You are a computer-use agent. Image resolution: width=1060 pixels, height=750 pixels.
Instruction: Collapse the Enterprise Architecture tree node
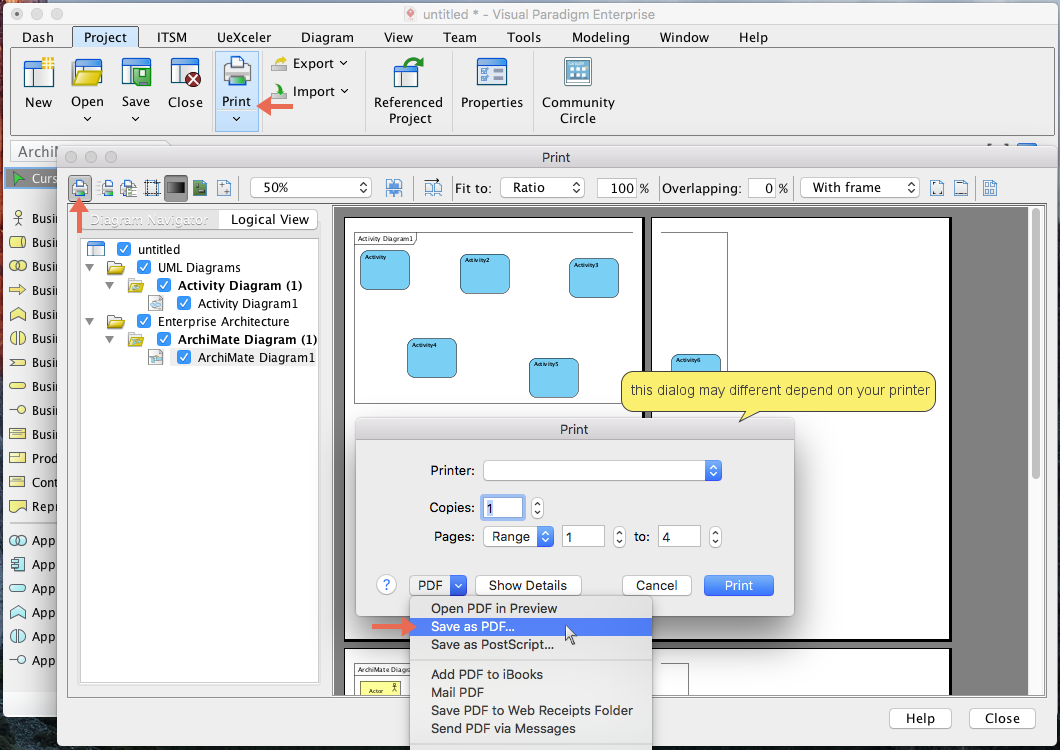[89, 322]
